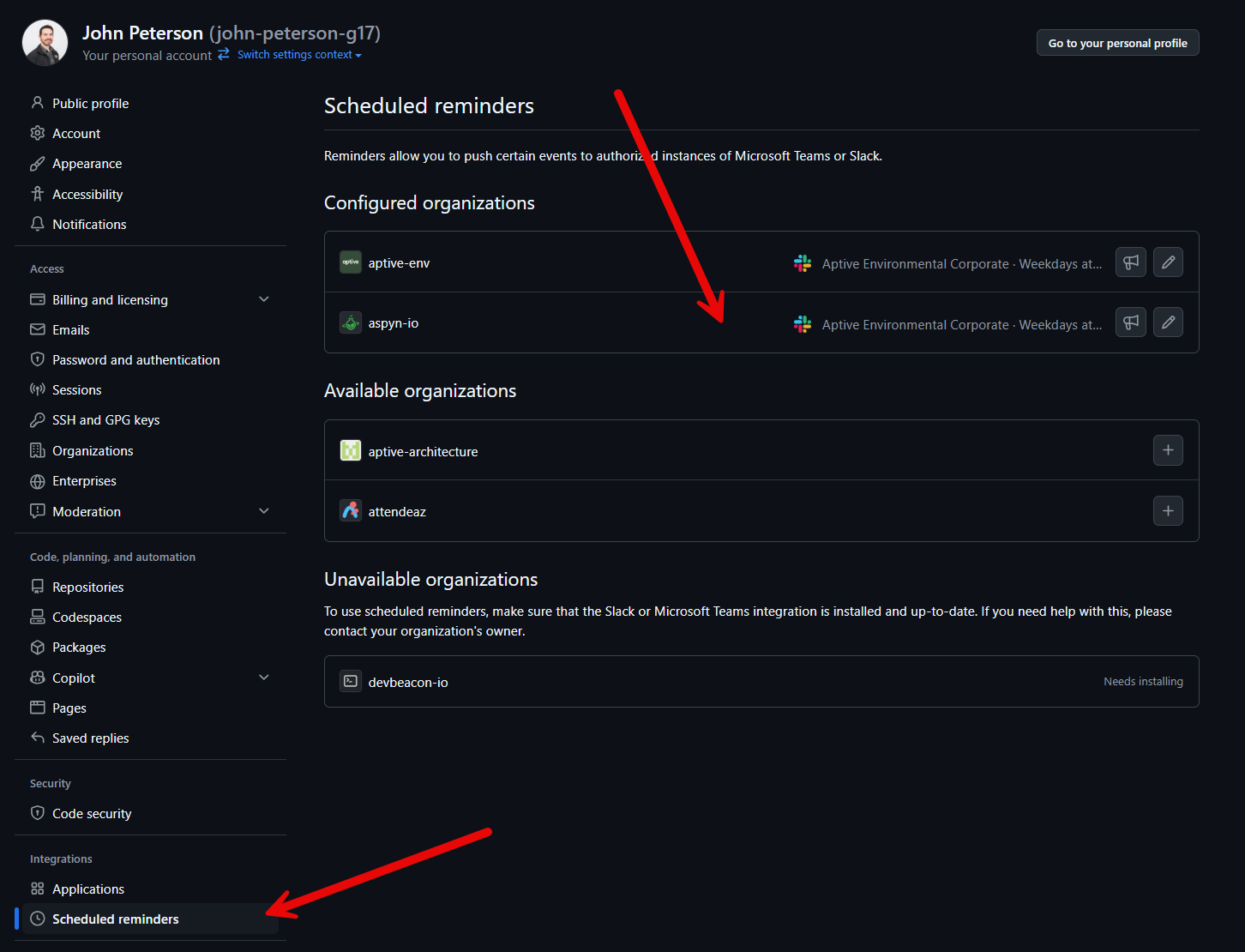The width and height of the screenshot is (1245, 952).
Task: Click the Slack logo in the aptive-env row
Action: tap(803, 263)
